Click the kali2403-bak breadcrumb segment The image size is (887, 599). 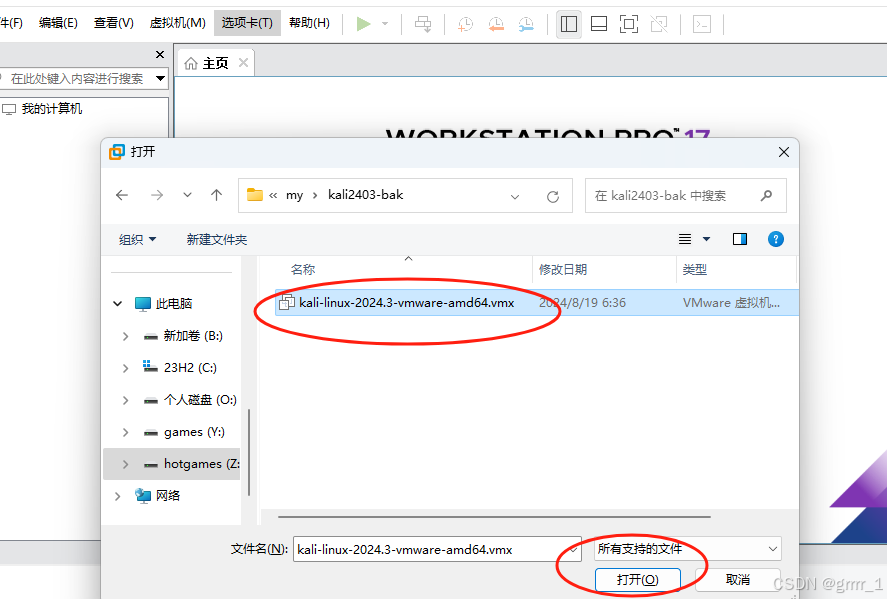click(365, 195)
